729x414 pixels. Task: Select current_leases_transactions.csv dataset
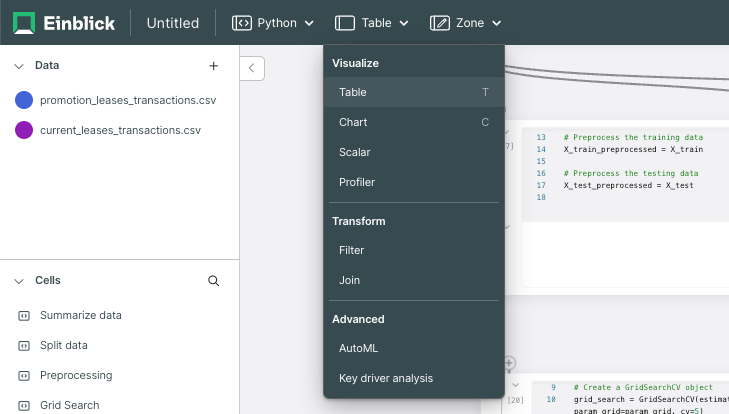[120, 130]
